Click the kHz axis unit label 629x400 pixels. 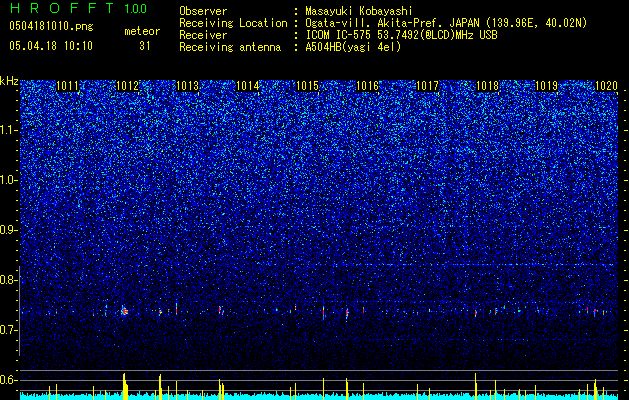click(9, 81)
